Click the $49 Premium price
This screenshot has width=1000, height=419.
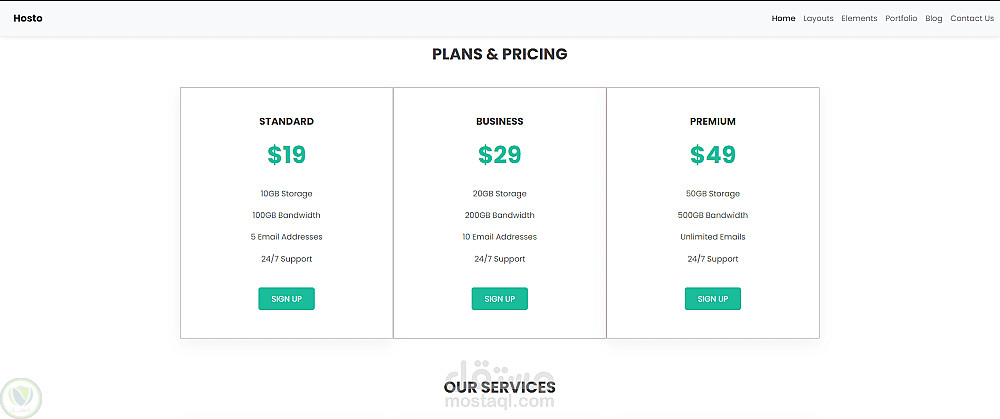[713, 155]
